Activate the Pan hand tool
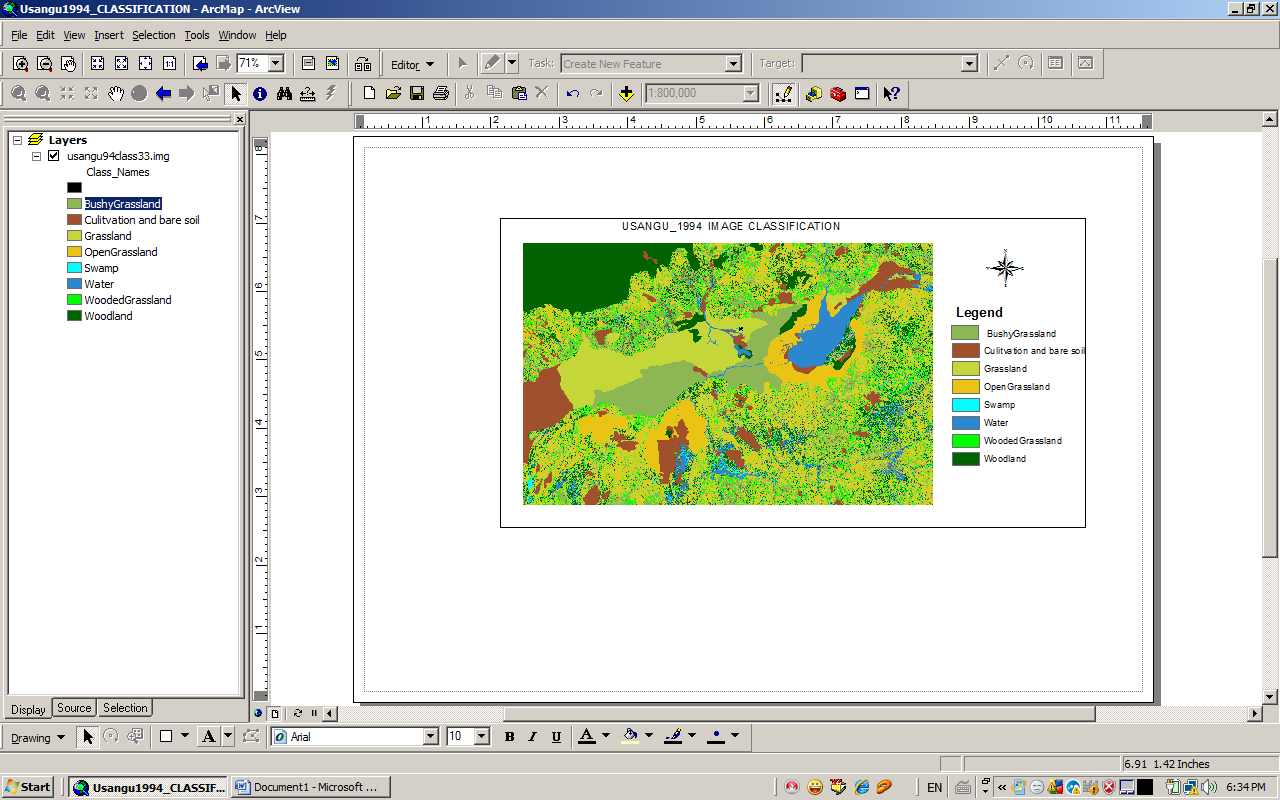 (116, 93)
